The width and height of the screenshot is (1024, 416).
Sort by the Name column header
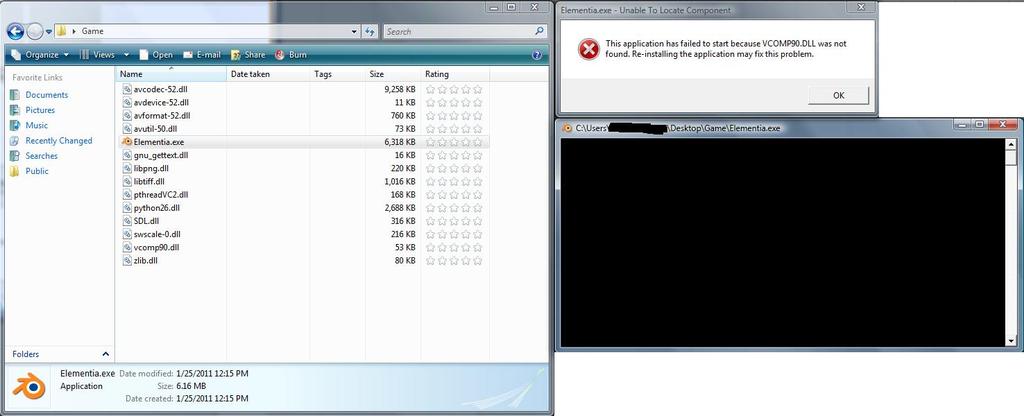(x=171, y=74)
